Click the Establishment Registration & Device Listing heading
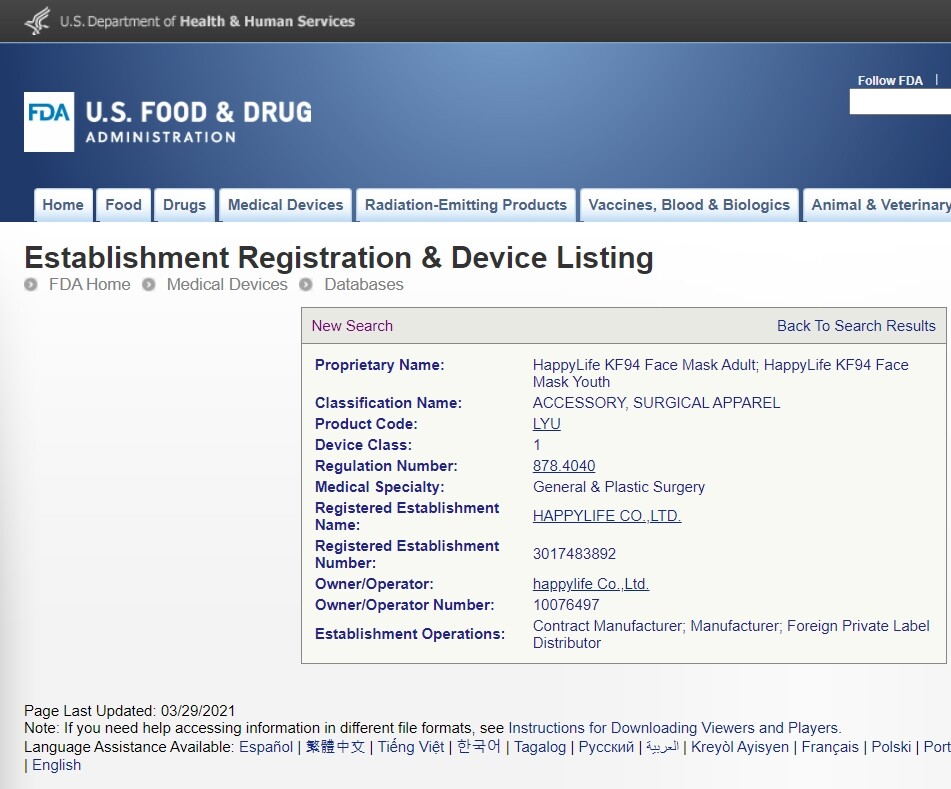This screenshot has height=789, width=951. [339, 258]
